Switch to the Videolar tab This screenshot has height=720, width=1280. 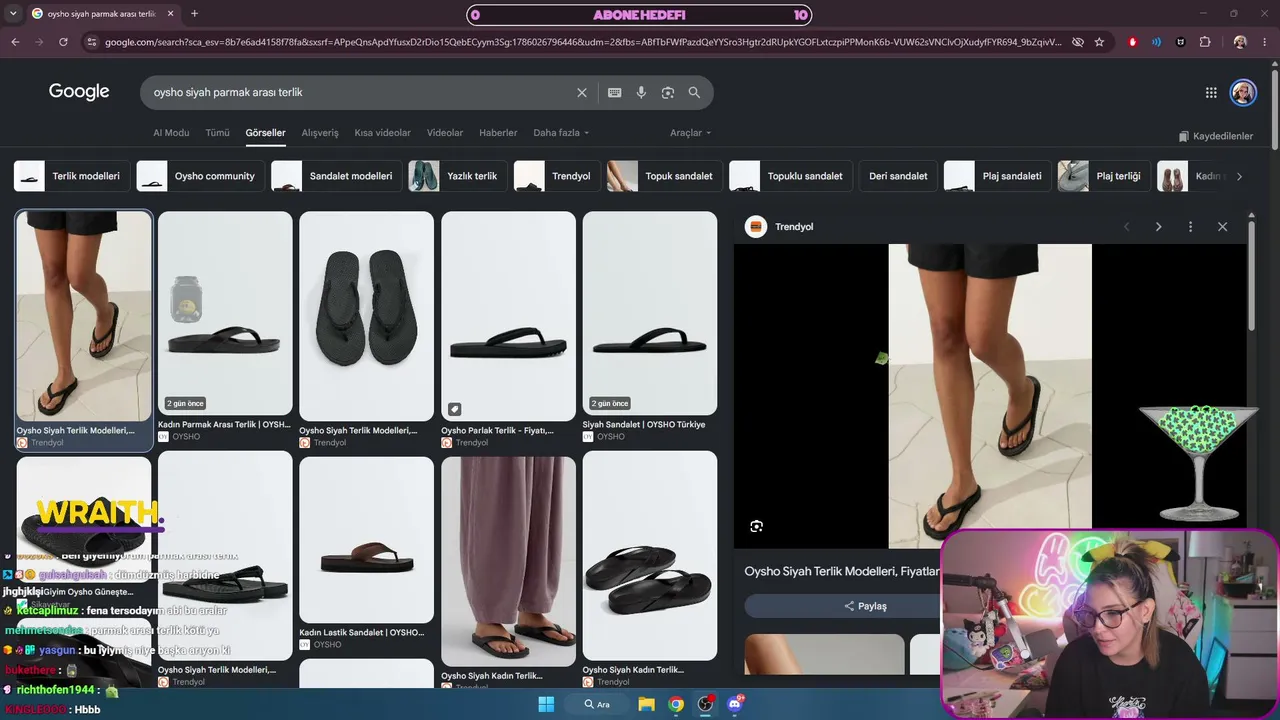[445, 133]
